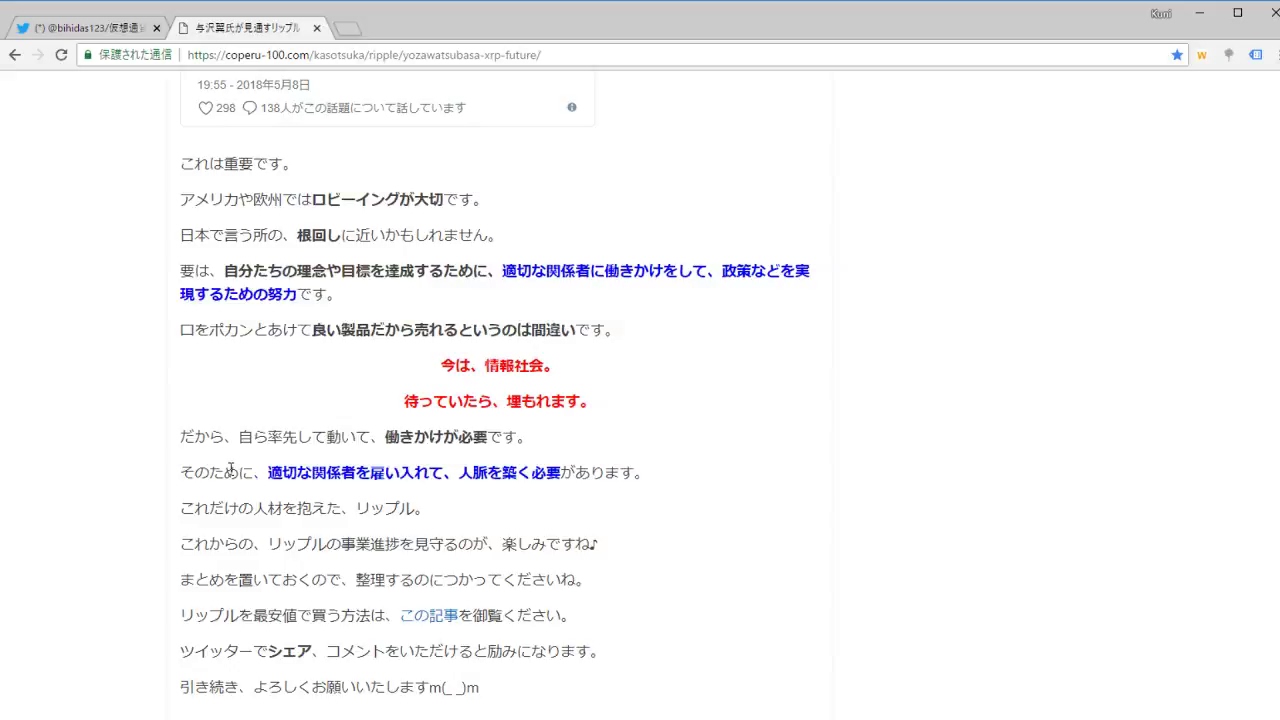This screenshot has width=1280, height=720.
Task: Open 138人がこの話題について話しています link
Action: 363,108
